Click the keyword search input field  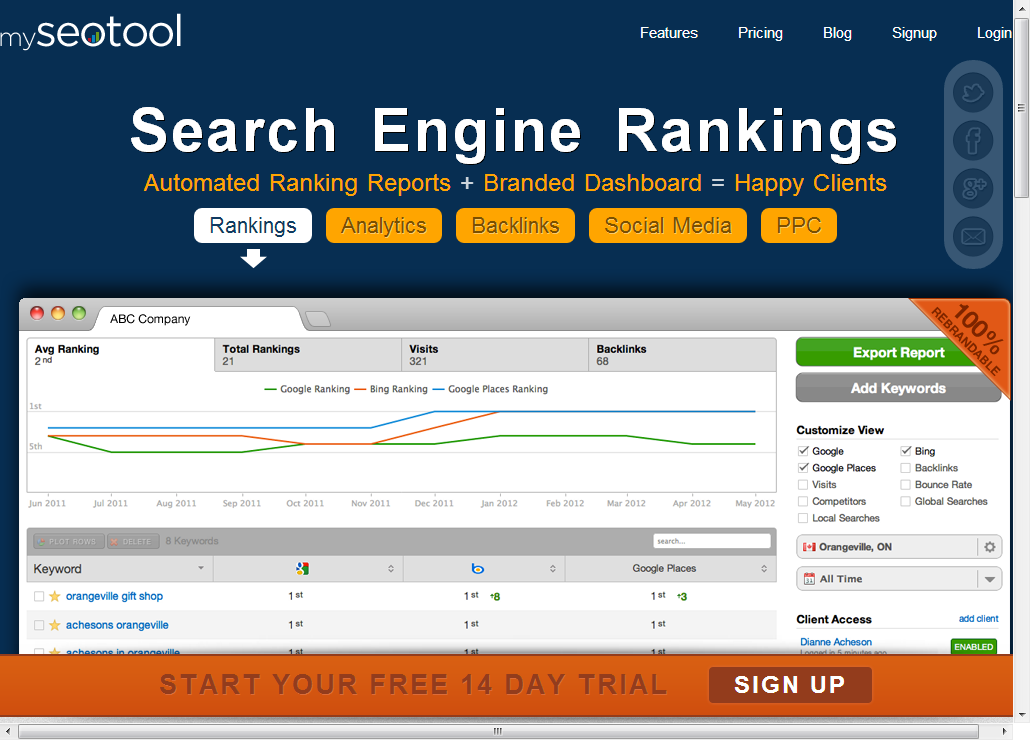(712, 541)
